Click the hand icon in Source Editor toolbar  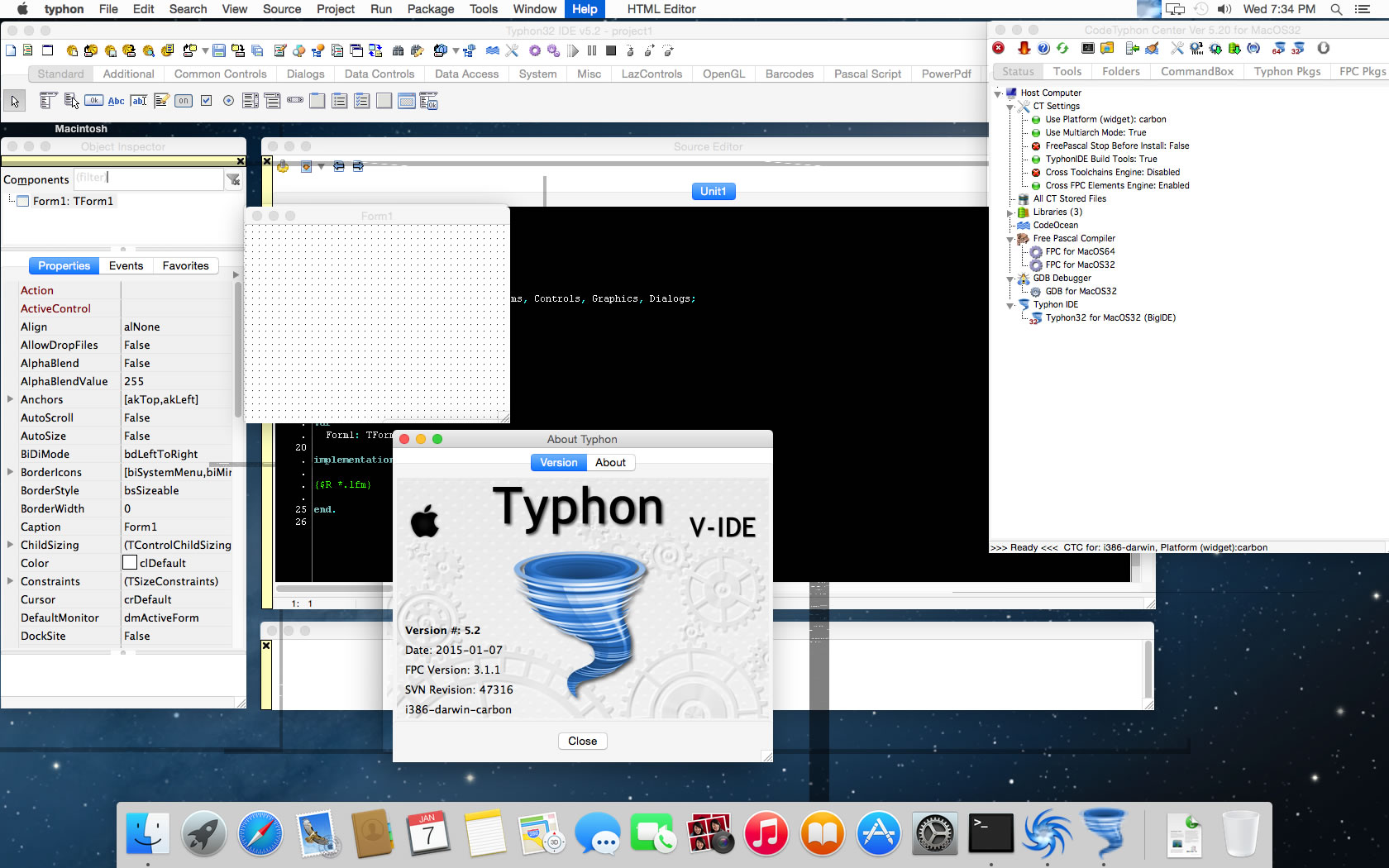tap(283, 166)
